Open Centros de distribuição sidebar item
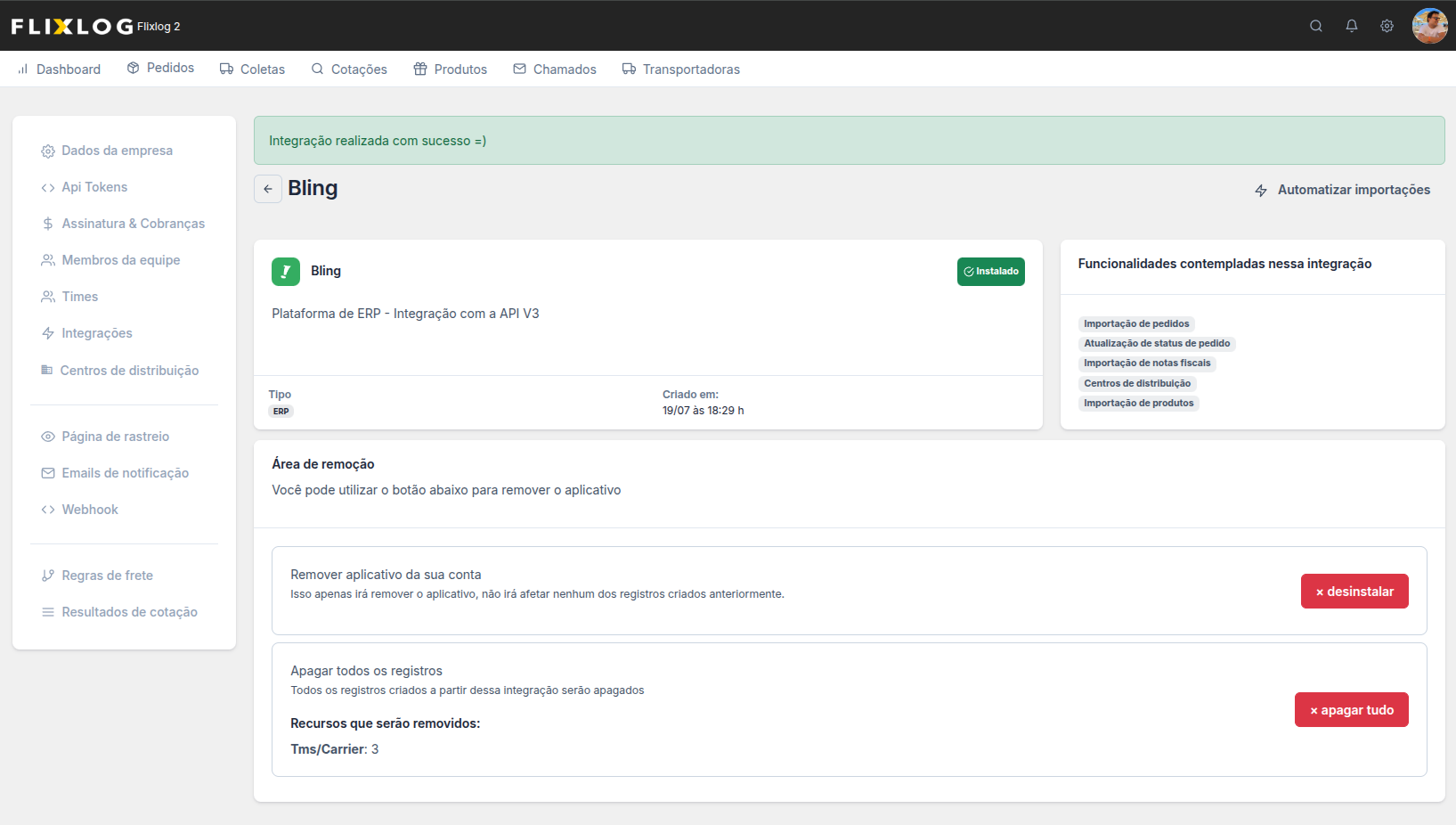Screen dimensions: 1456x825 [120, 371]
